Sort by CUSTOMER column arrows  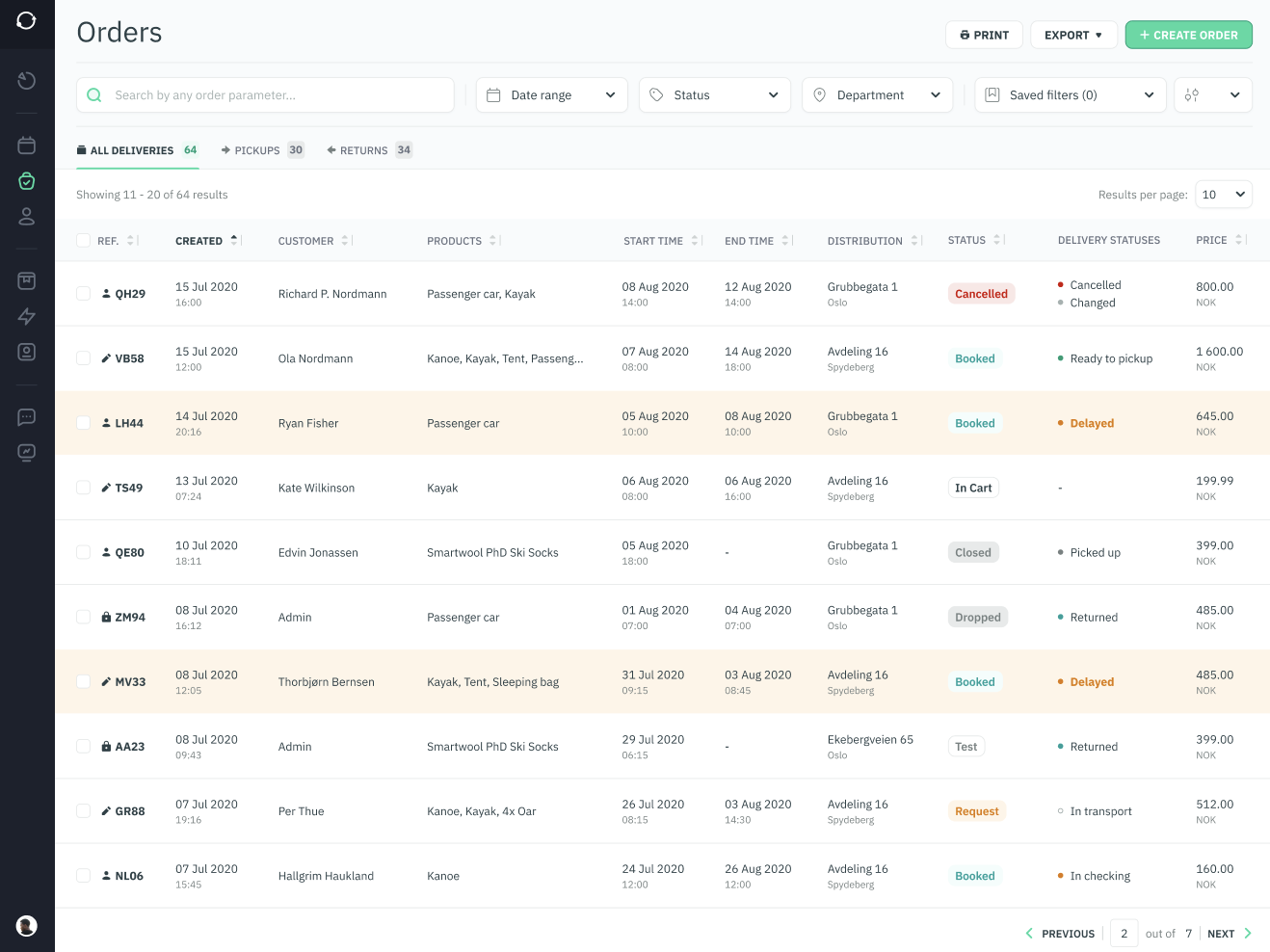346,241
